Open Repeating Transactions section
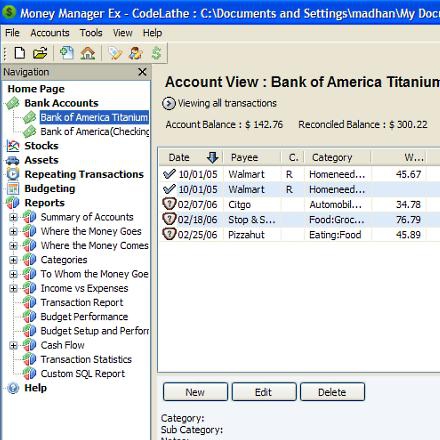 point(84,174)
